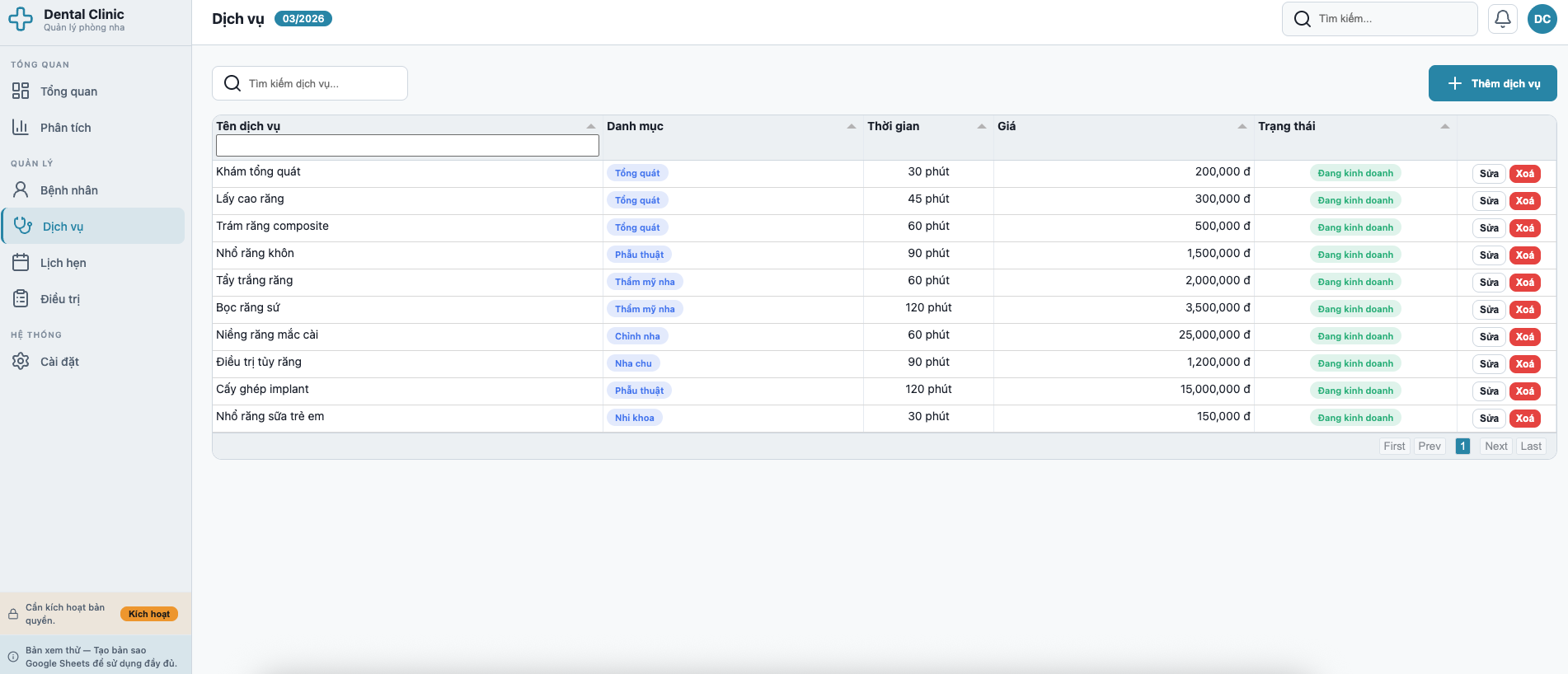Select Dịch vụ in sidebar
The width and height of the screenshot is (1568, 674).
[x=63, y=227]
